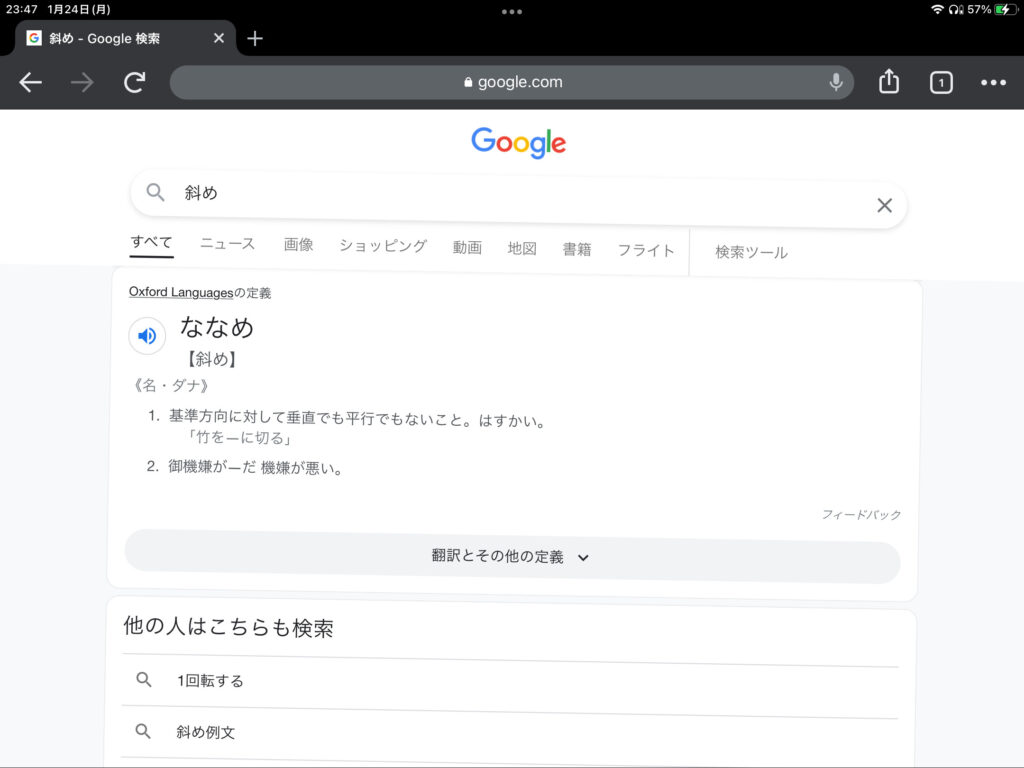Open a new tab with plus icon
Viewport: 1024px width, 768px height.
[255, 39]
